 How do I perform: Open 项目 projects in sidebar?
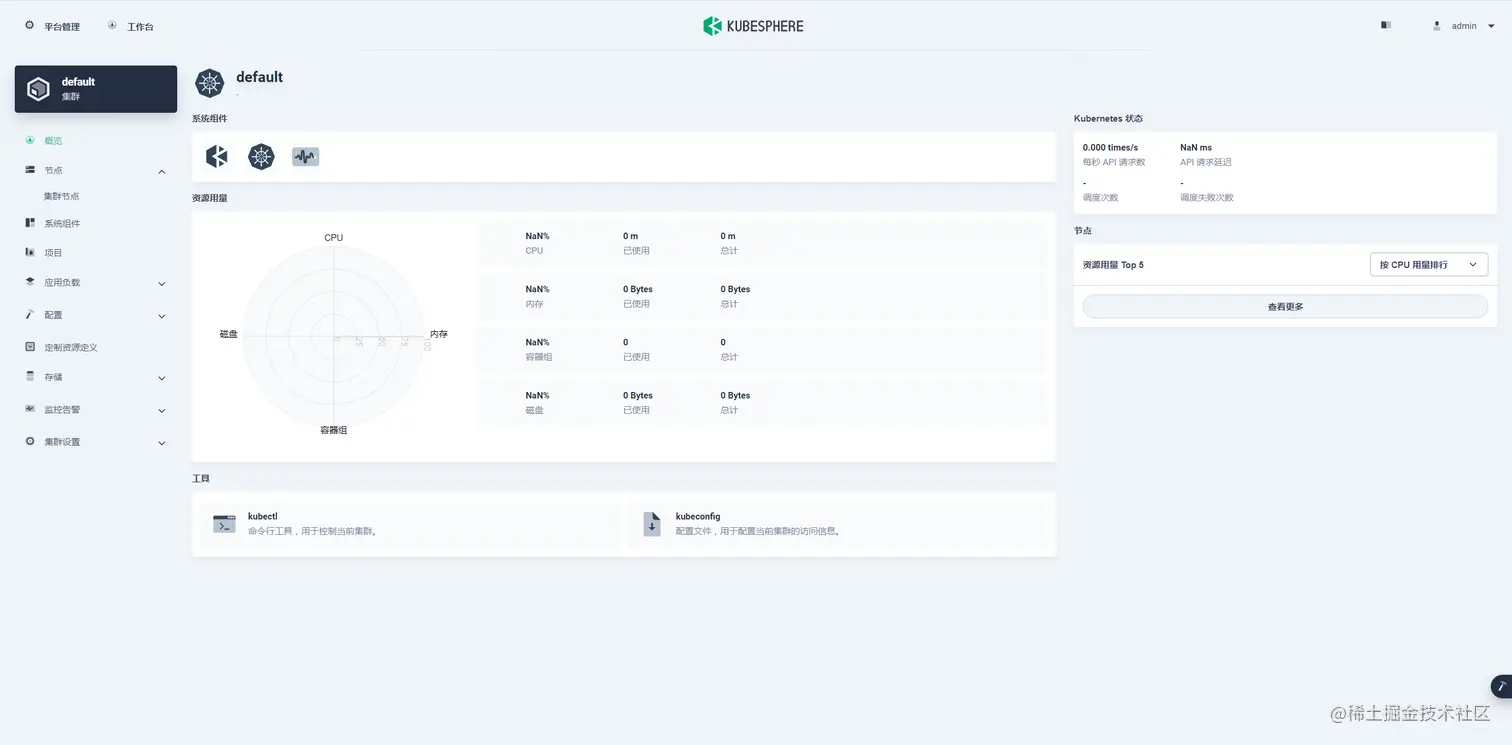(53, 253)
